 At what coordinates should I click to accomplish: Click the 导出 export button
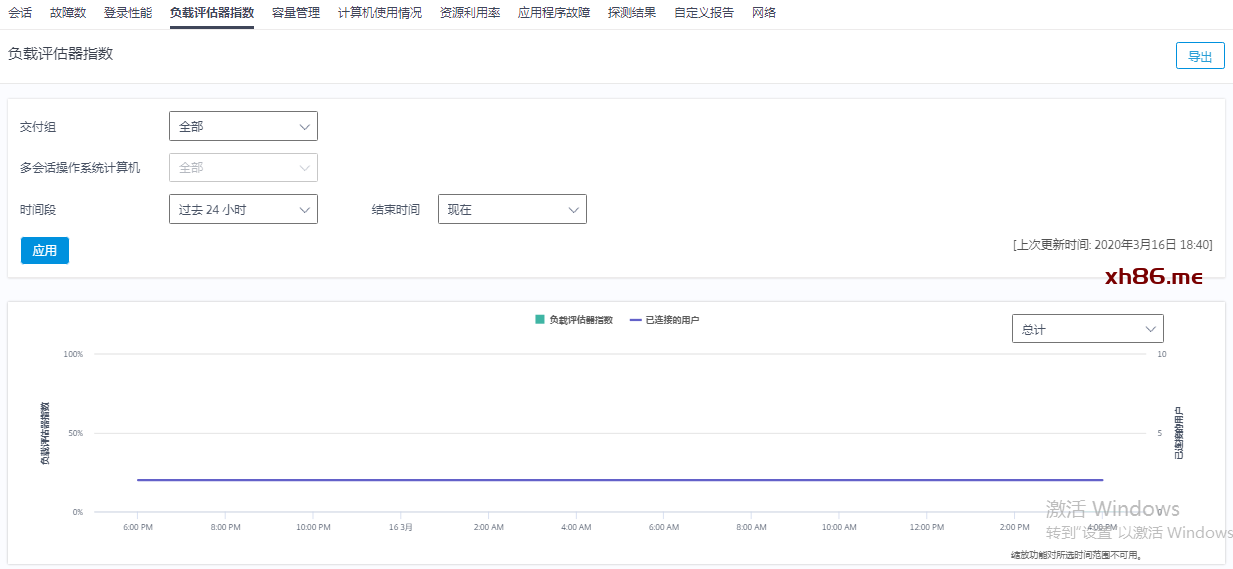point(1200,56)
